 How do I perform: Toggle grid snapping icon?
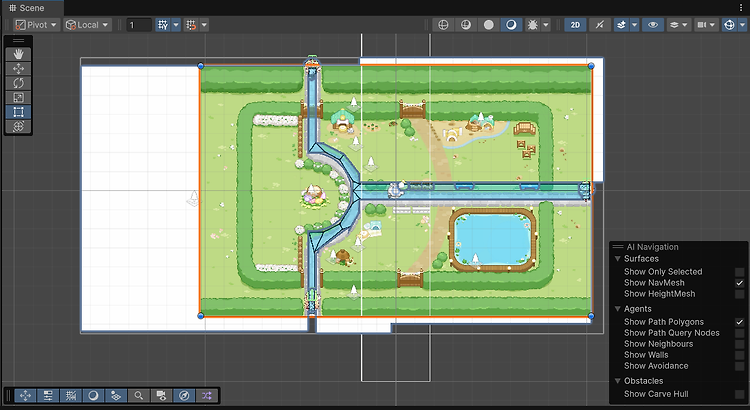coord(191,25)
